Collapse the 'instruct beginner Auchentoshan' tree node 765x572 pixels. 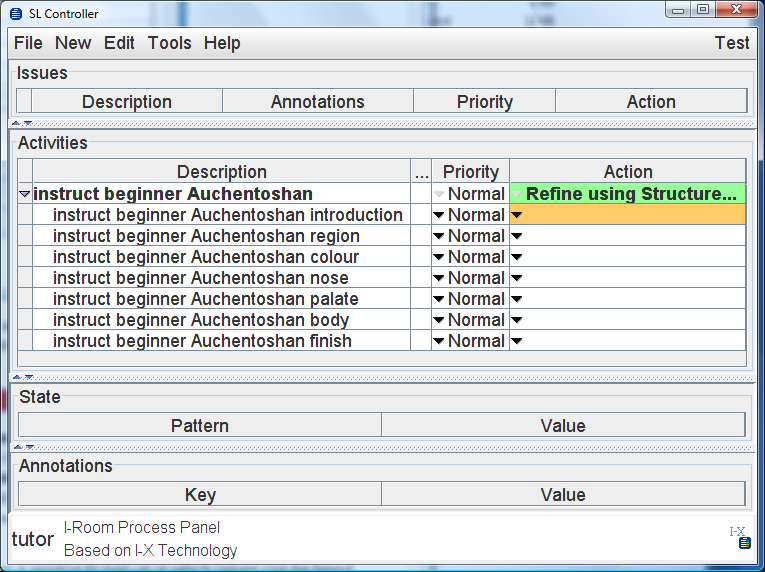point(24,194)
